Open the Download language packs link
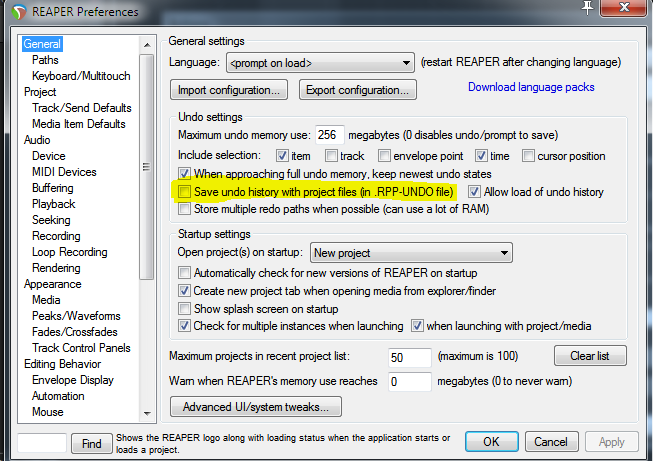Image resolution: width=653 pixels, height=461 pixels. pos(531,87)
